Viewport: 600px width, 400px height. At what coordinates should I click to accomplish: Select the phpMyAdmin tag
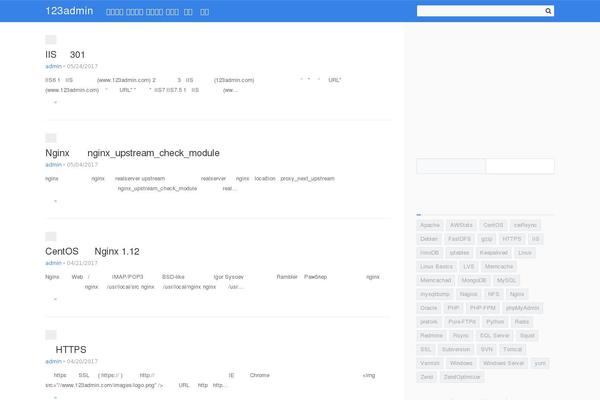[x=522, y=308]
